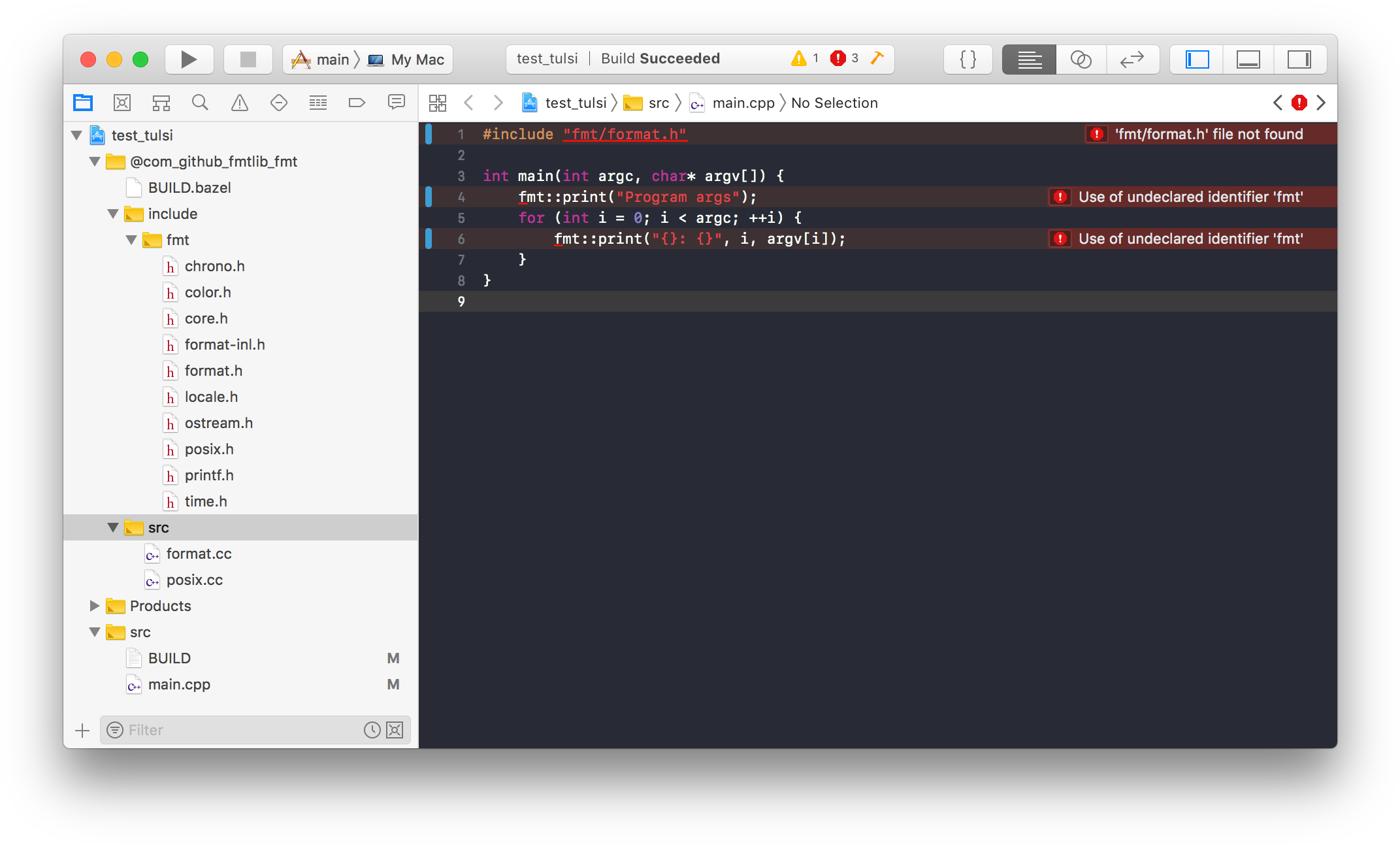
Task: Click the hammer build status icon
Action: (x=877, y=58)
